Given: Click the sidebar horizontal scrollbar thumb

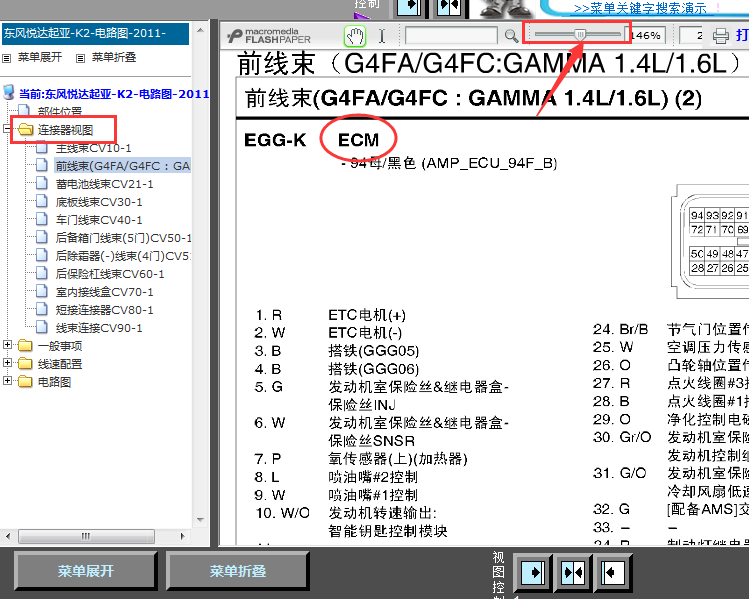Looking at the screenshot, I should pyautogui.click(x=86, y=536).
